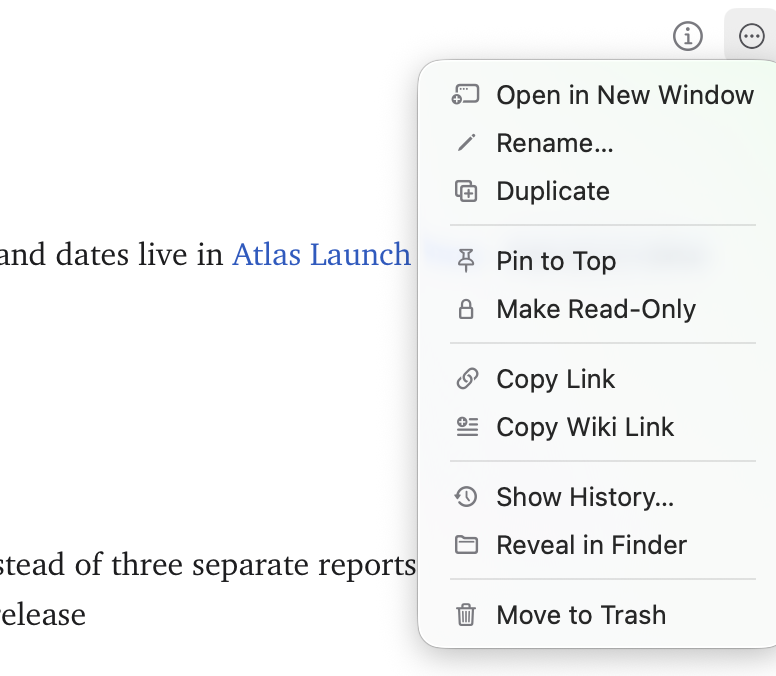Select the Rename… menu entry
Viewport: 776px width, 676px height.
point(602,143)
